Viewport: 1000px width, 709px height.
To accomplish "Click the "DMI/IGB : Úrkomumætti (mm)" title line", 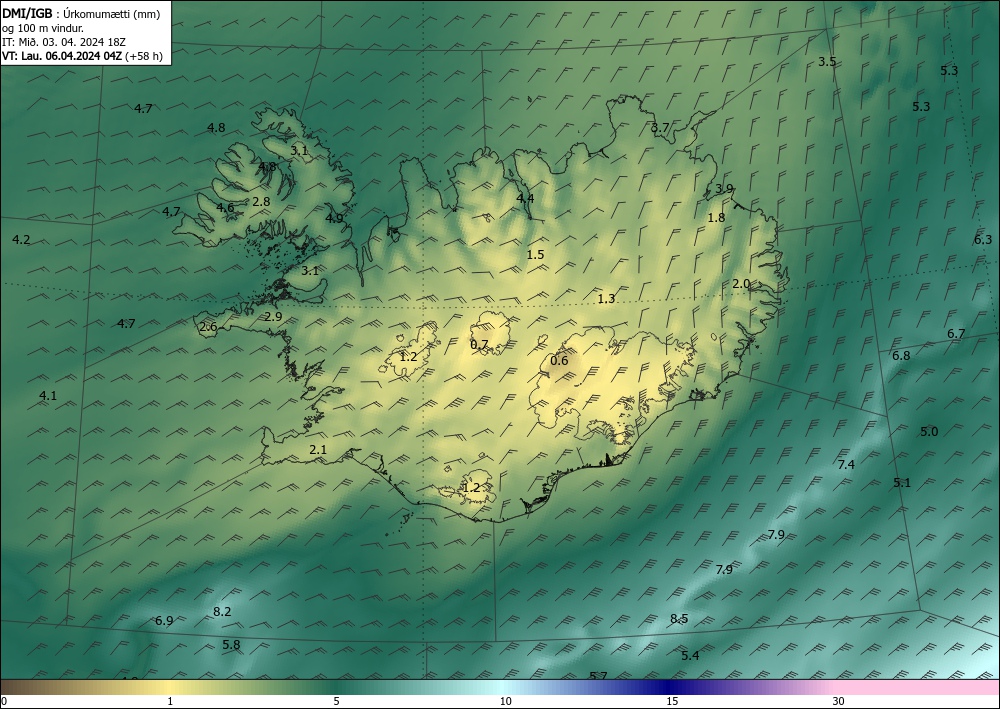I will point(81,14).
